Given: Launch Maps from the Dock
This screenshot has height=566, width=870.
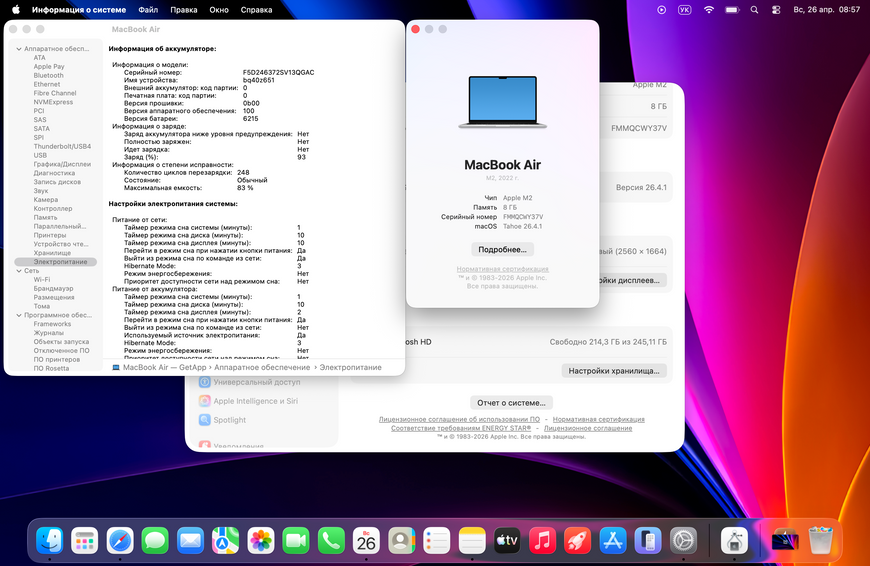Looking at the screenshot, I should click(x=226, y=540).
